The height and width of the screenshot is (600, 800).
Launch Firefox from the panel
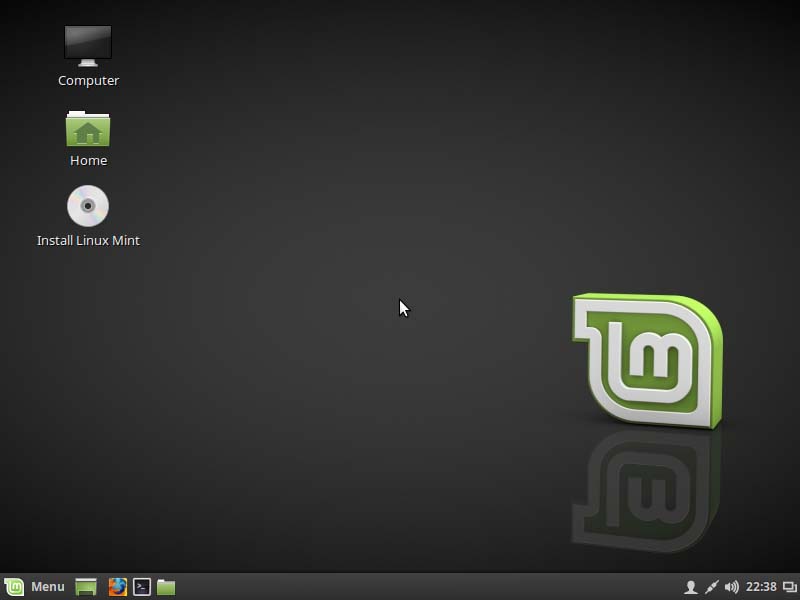tap(118, 587)
